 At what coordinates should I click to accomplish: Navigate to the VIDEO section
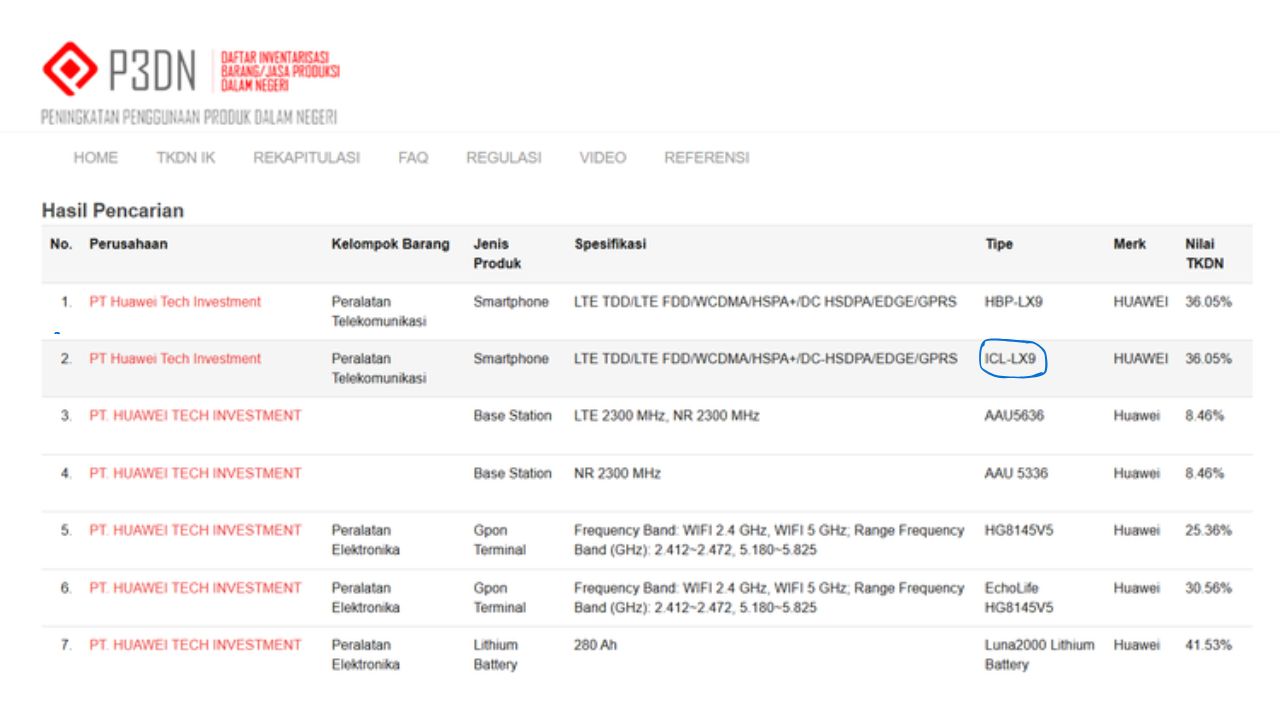(603, 158)
